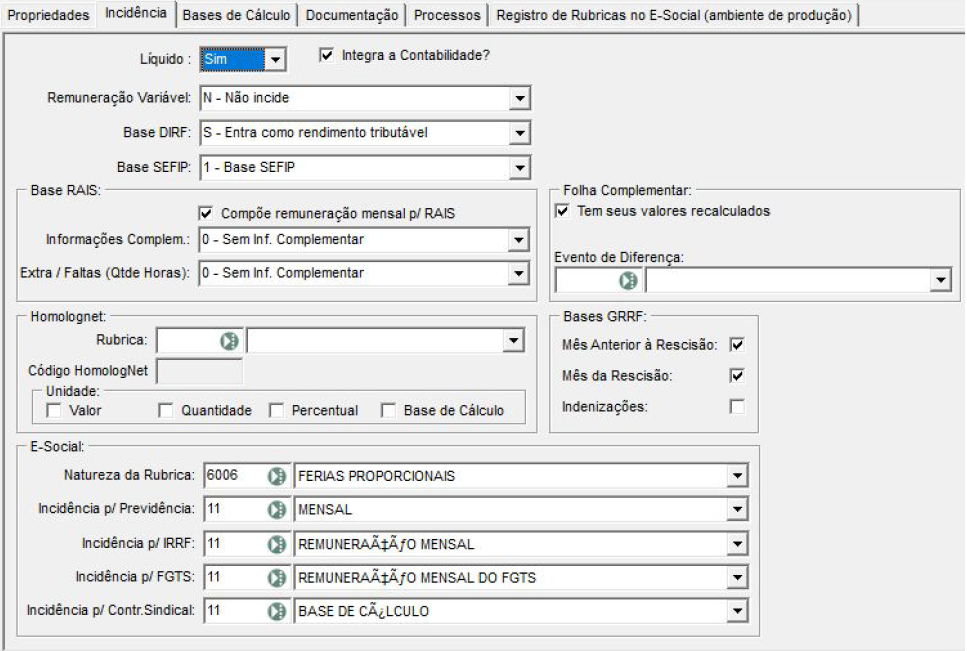
Task: Check the Quantidade unit checkbox
Action: tap(165, 410)
